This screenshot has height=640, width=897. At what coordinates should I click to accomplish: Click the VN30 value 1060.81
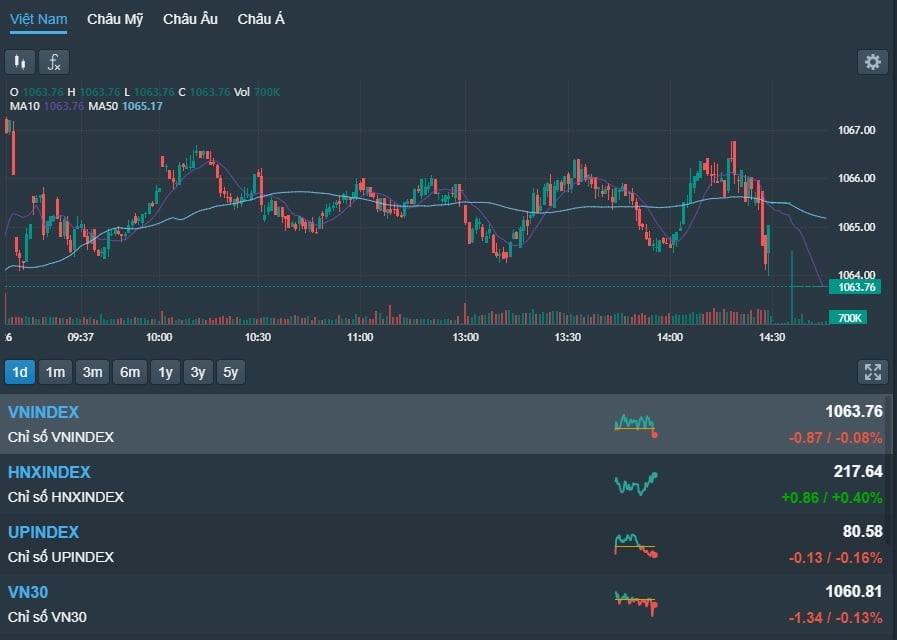pos(854,591)
